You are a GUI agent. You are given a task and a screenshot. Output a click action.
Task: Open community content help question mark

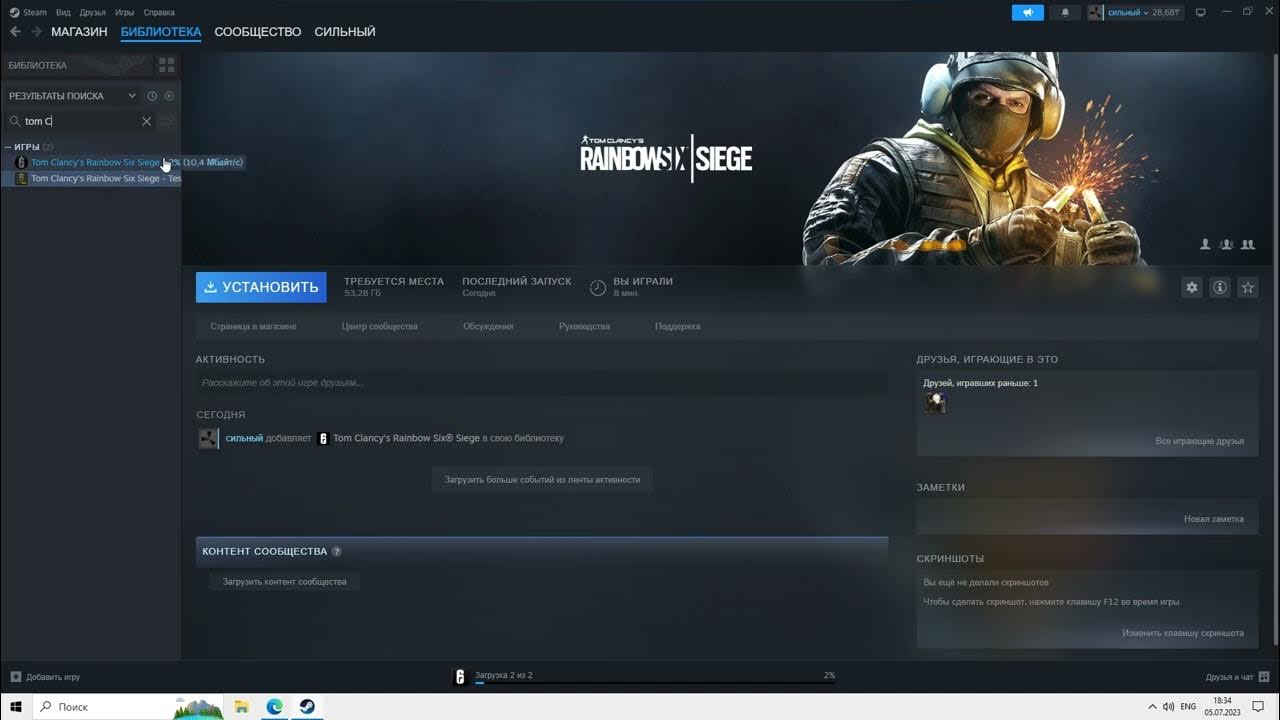click(x=337, y=551)
